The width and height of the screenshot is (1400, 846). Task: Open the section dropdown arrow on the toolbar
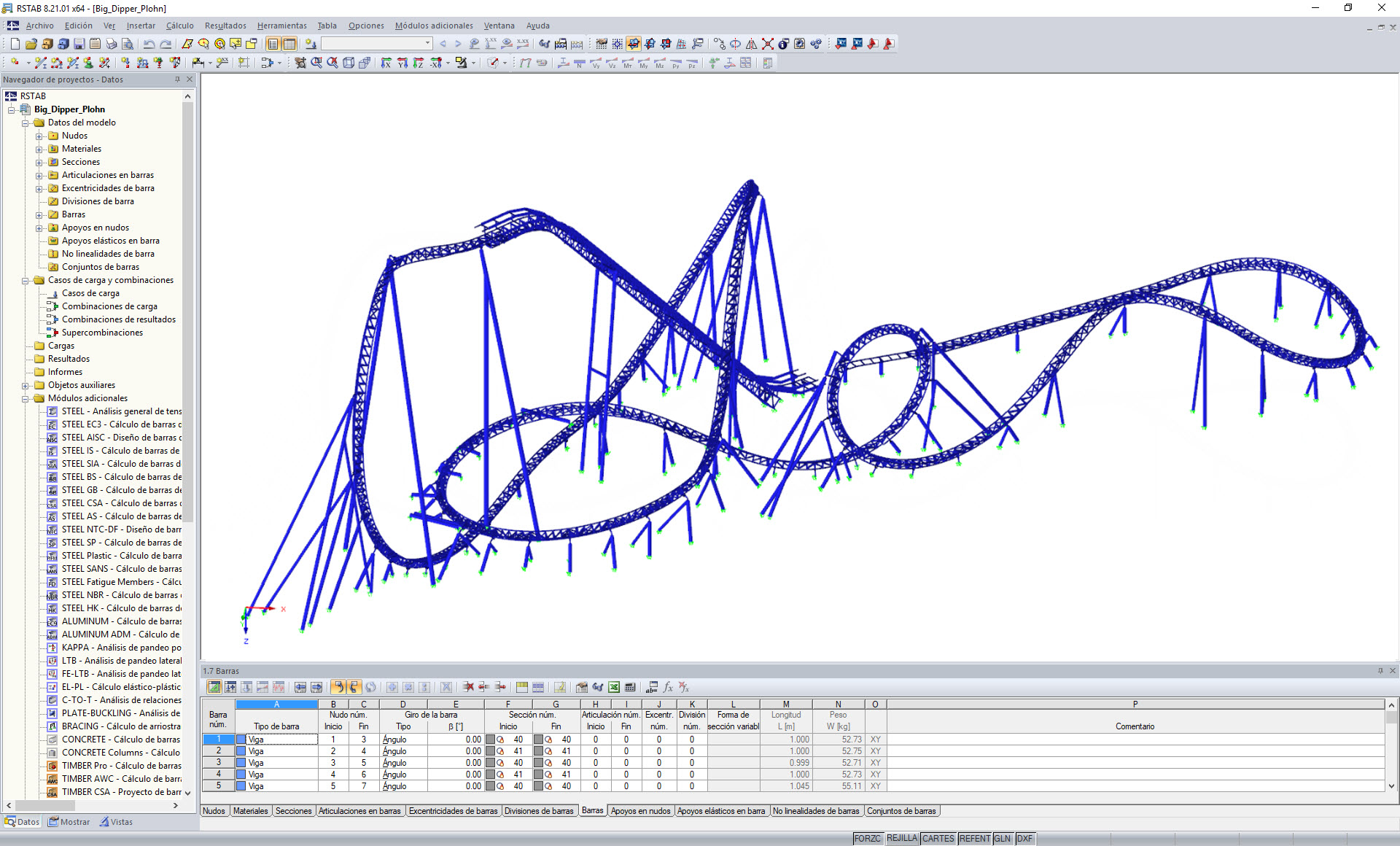point(427,43)
